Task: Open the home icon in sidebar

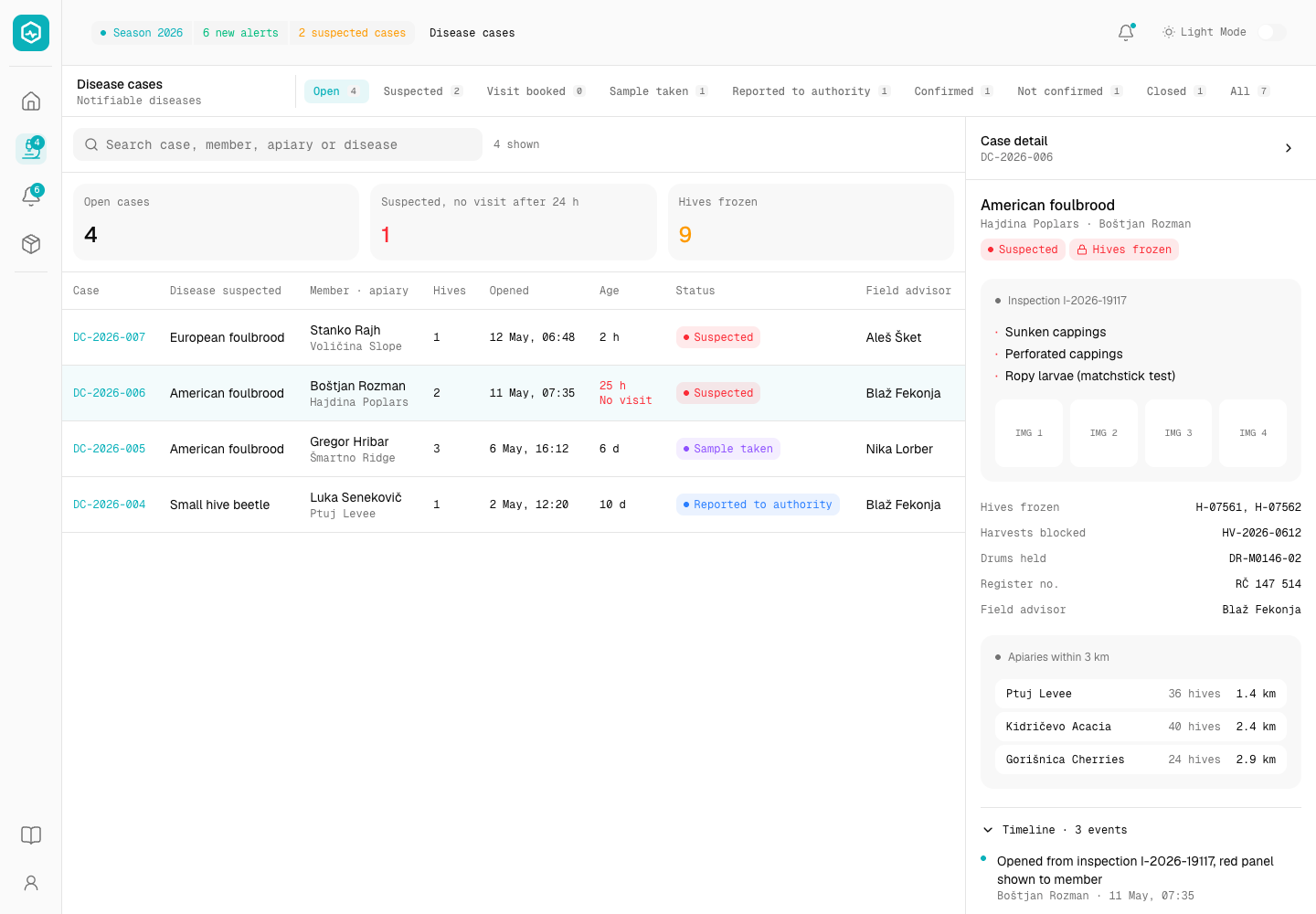Action: pyautogui.click(x=31, y=101)
